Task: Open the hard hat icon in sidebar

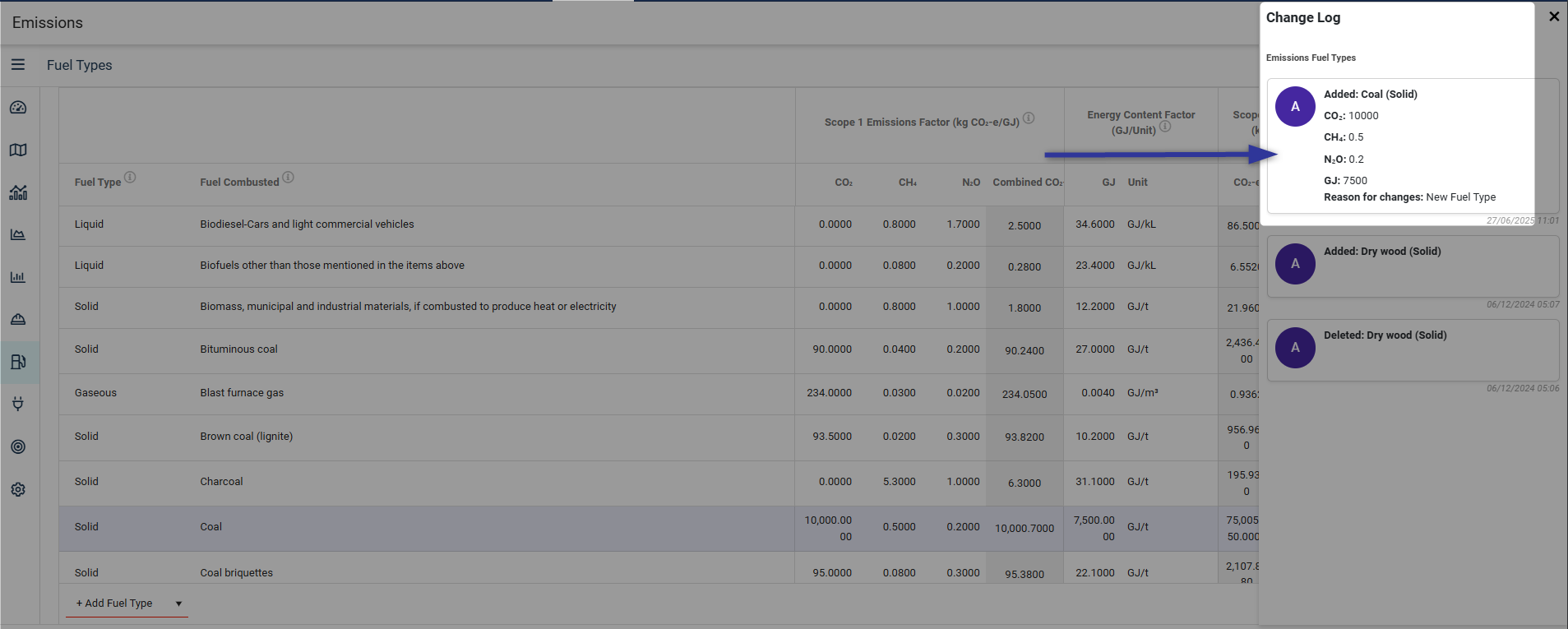Action: click(x=18, y=319)
